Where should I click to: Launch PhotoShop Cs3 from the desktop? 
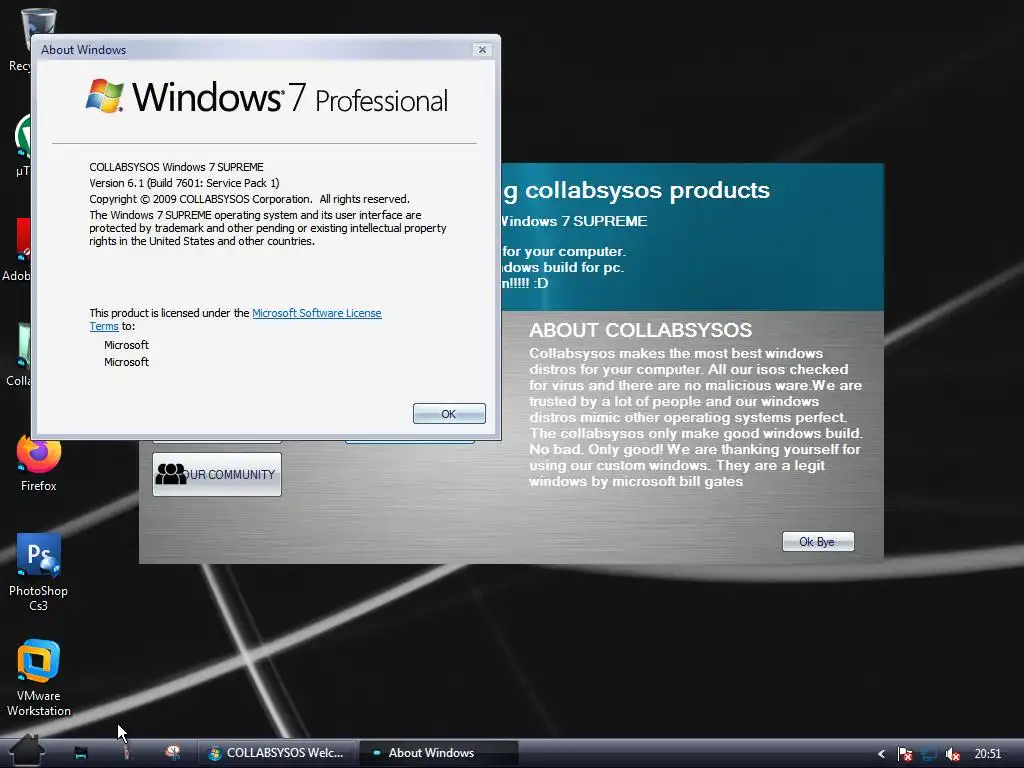pos(39,572)
